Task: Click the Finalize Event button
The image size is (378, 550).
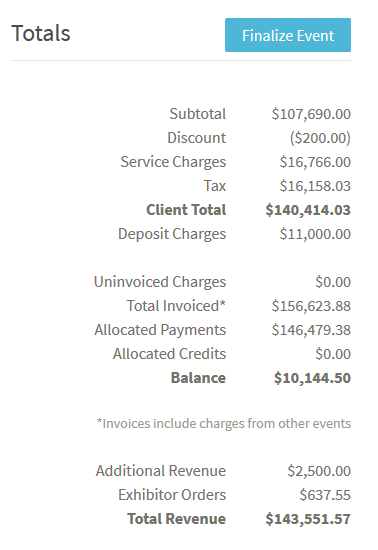Action: coord(288,35)
